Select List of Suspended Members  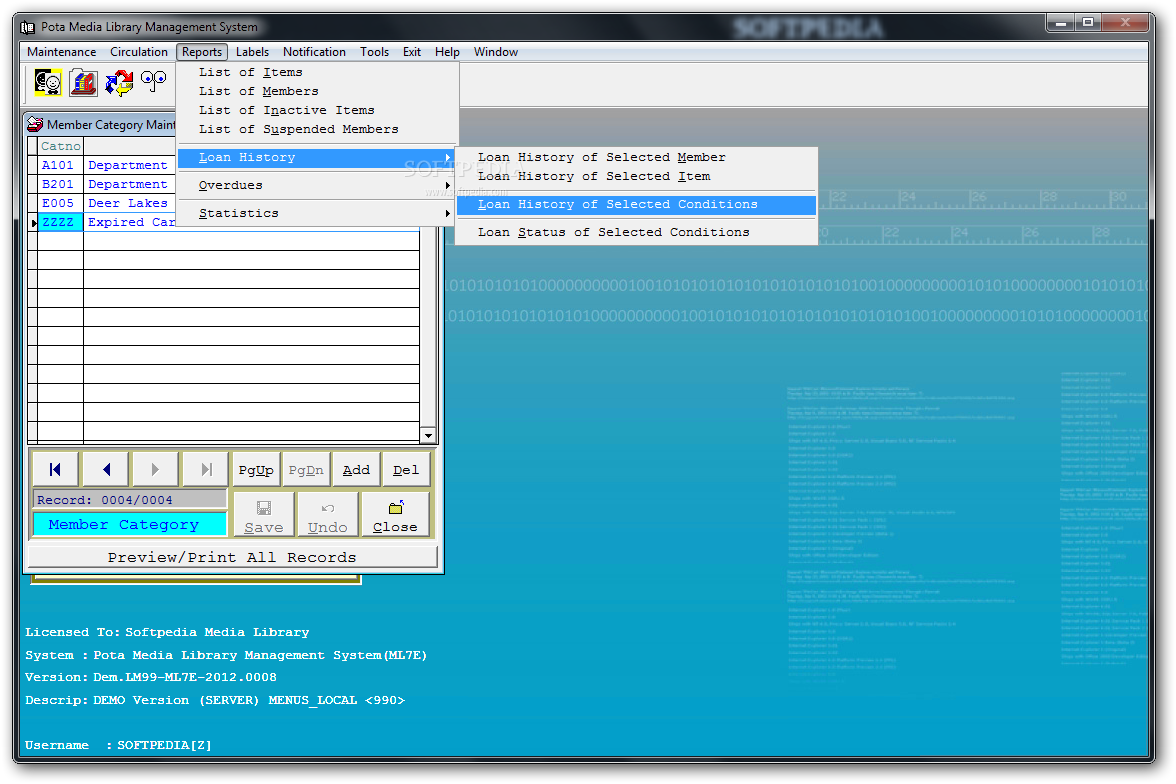[318, 129]
